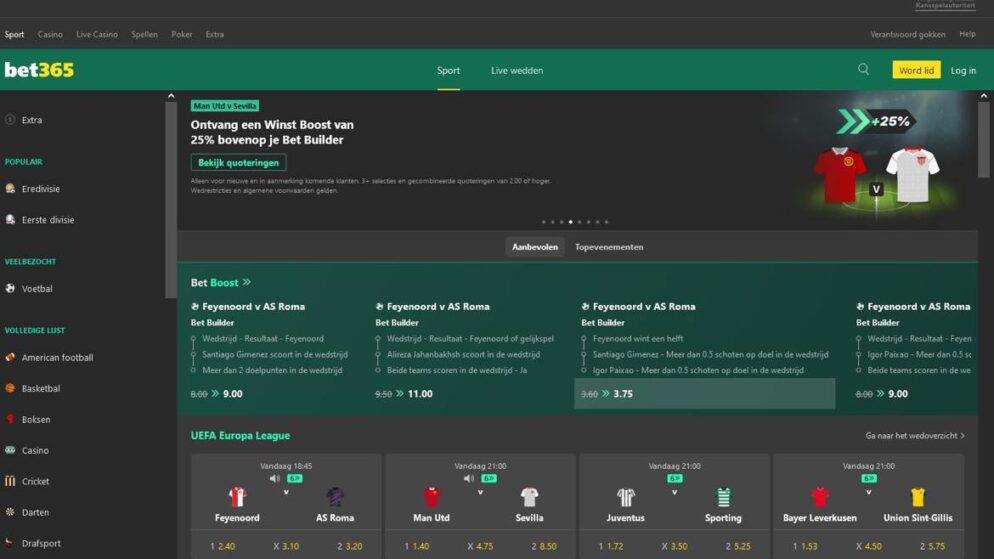
Task: Open Ga naar het wedoverzicht chevron link
Action: pyautogui.click(x=915, y=435)
